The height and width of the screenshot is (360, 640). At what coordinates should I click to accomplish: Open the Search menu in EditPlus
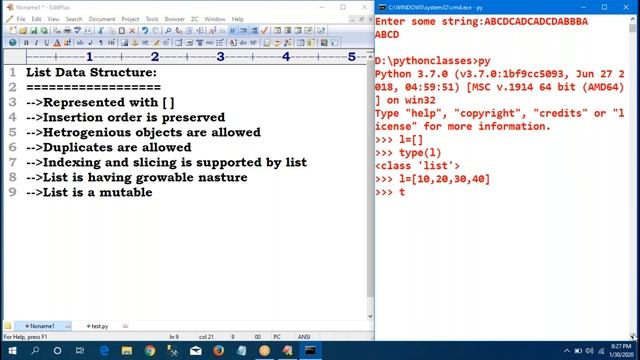pos(74,19)
